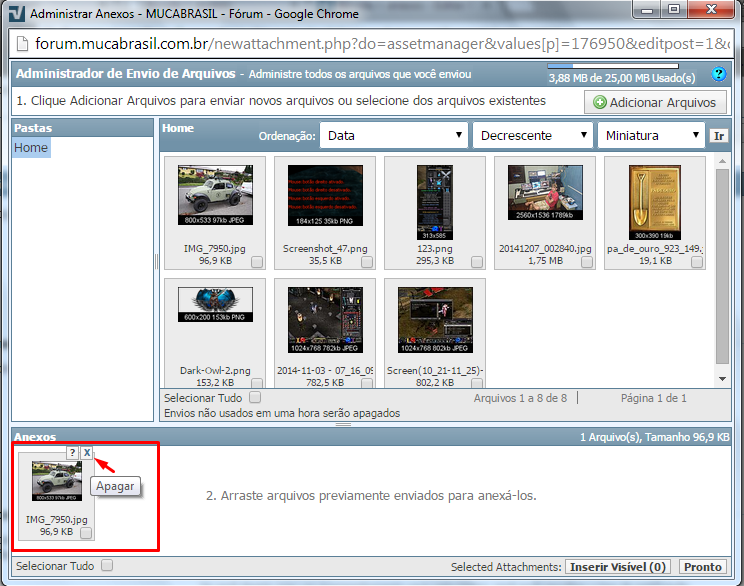Screen dimensions: 744x586
Task: Click the Pronto button
Action: [702, 567]
